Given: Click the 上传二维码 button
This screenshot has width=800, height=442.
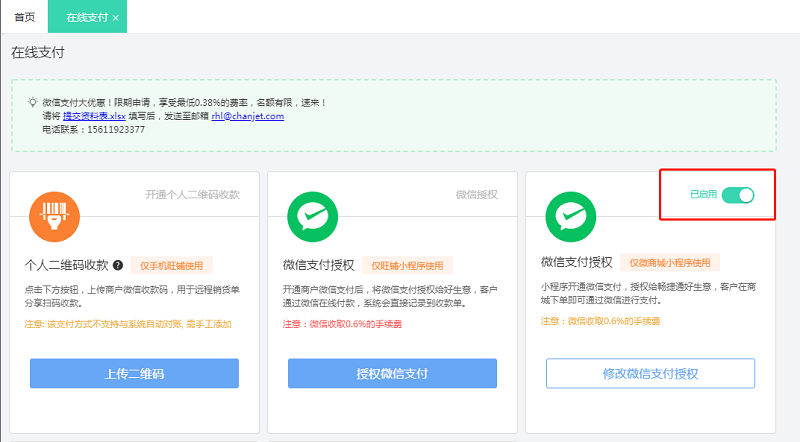Looking at the screenshot, I should (x=134, y=374).
